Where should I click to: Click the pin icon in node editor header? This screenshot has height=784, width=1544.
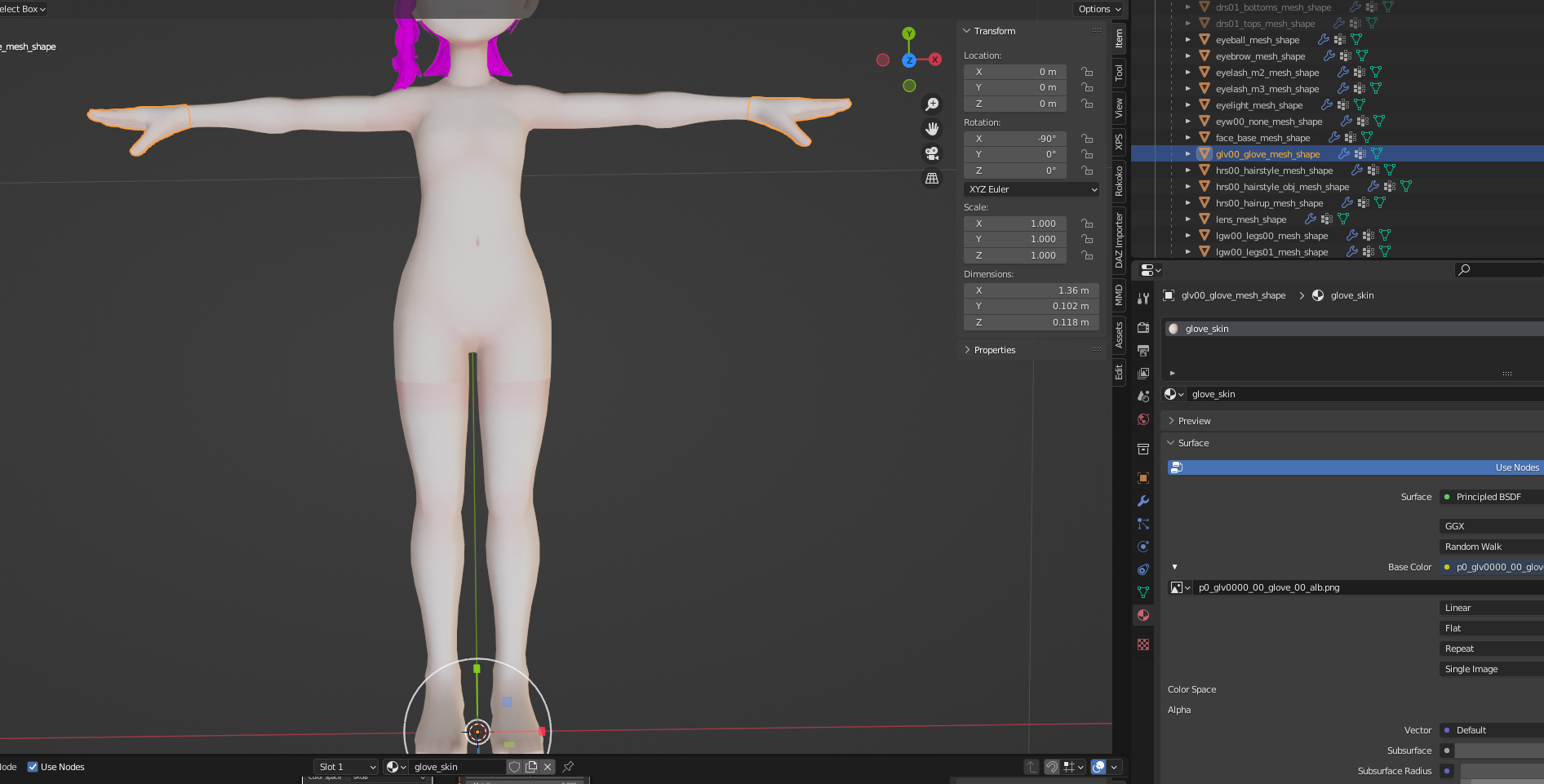[x=568, y=766]
